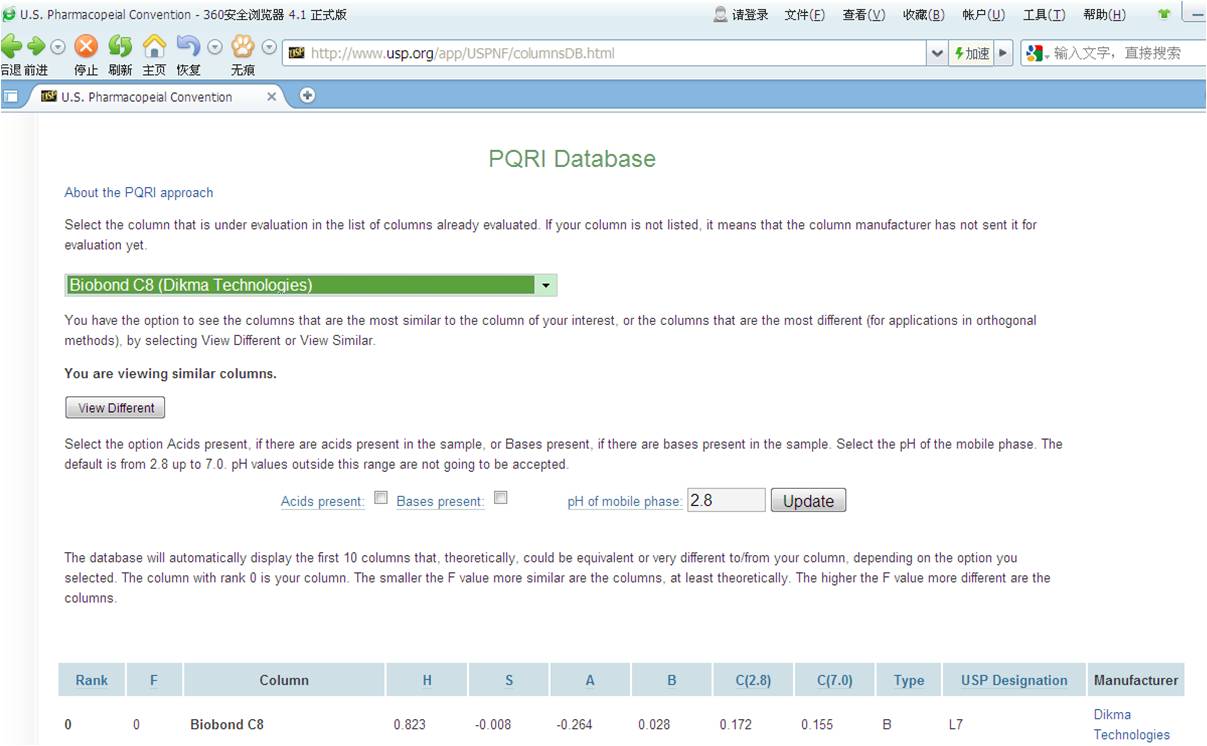Screen dimensions: 1207x746
Task: Enable traceless browsing with the paw icon
Action: [x=243, y=46]
